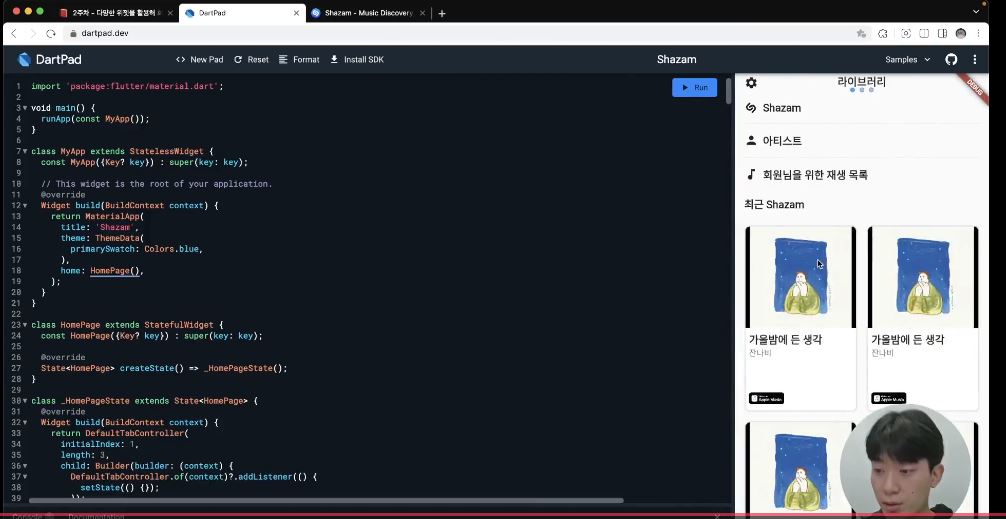1006x519 pixels.
Task: Create a New Pad
Action: tap(200, 60)
